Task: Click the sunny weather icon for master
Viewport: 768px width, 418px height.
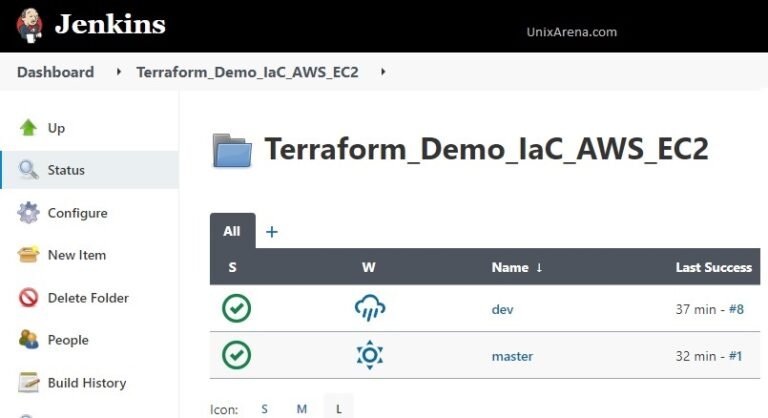Action: [370, 356]
